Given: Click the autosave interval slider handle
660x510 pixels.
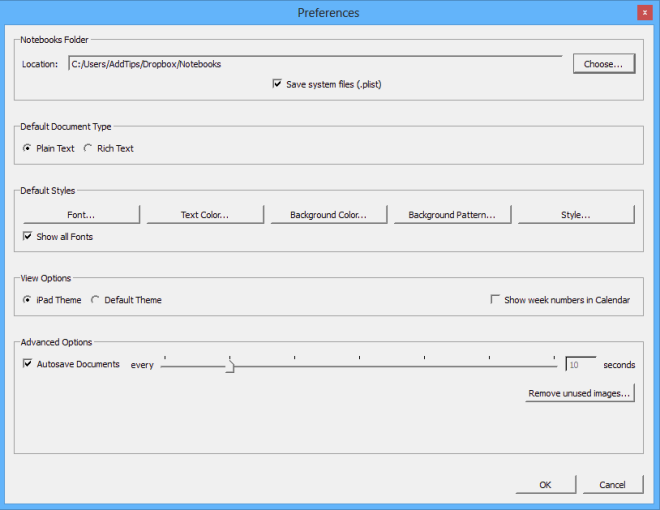Looking at the screenshot, I should pos(230,366).
